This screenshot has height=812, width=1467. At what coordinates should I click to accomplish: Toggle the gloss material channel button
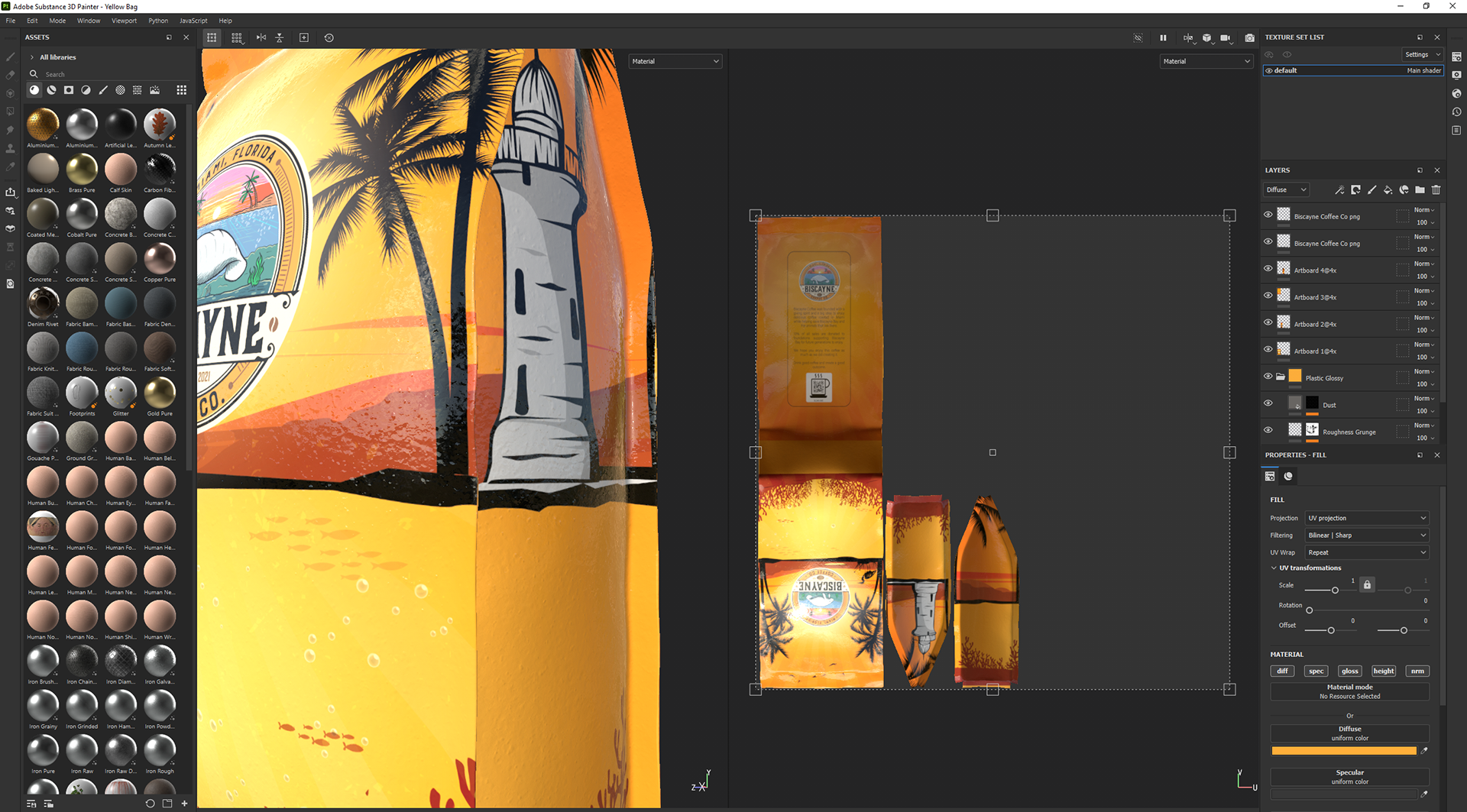tap(1350, 671)
